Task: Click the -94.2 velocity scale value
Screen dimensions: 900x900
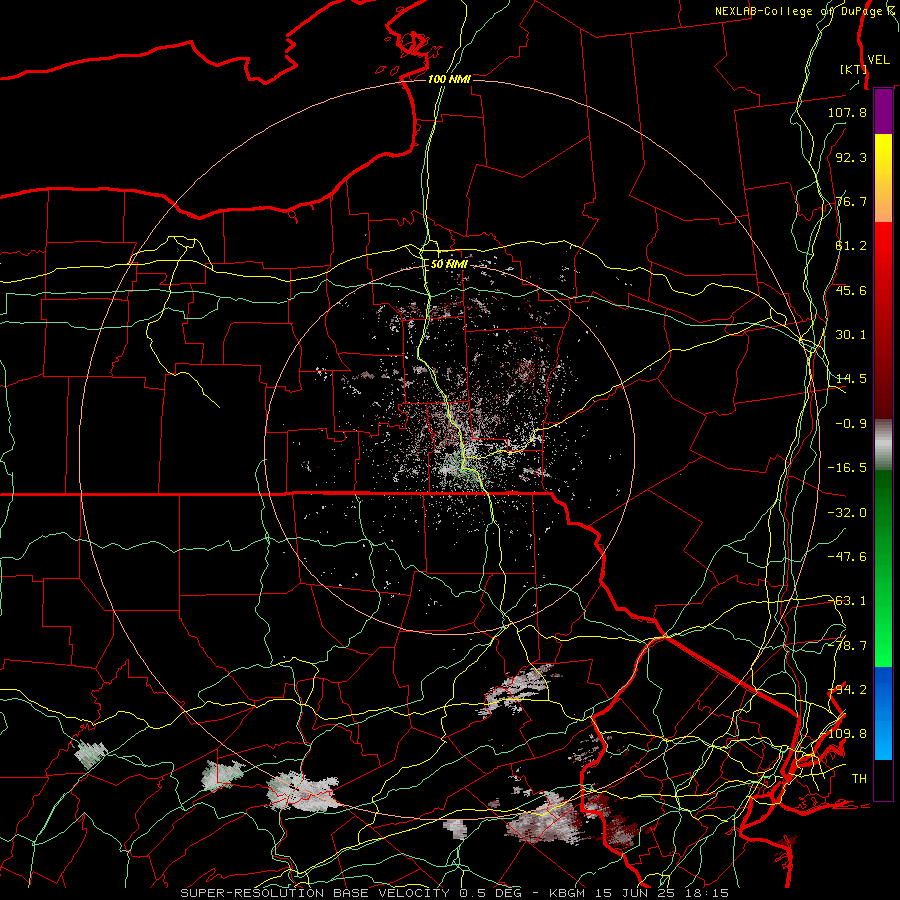Action: [x=847, y=690]
